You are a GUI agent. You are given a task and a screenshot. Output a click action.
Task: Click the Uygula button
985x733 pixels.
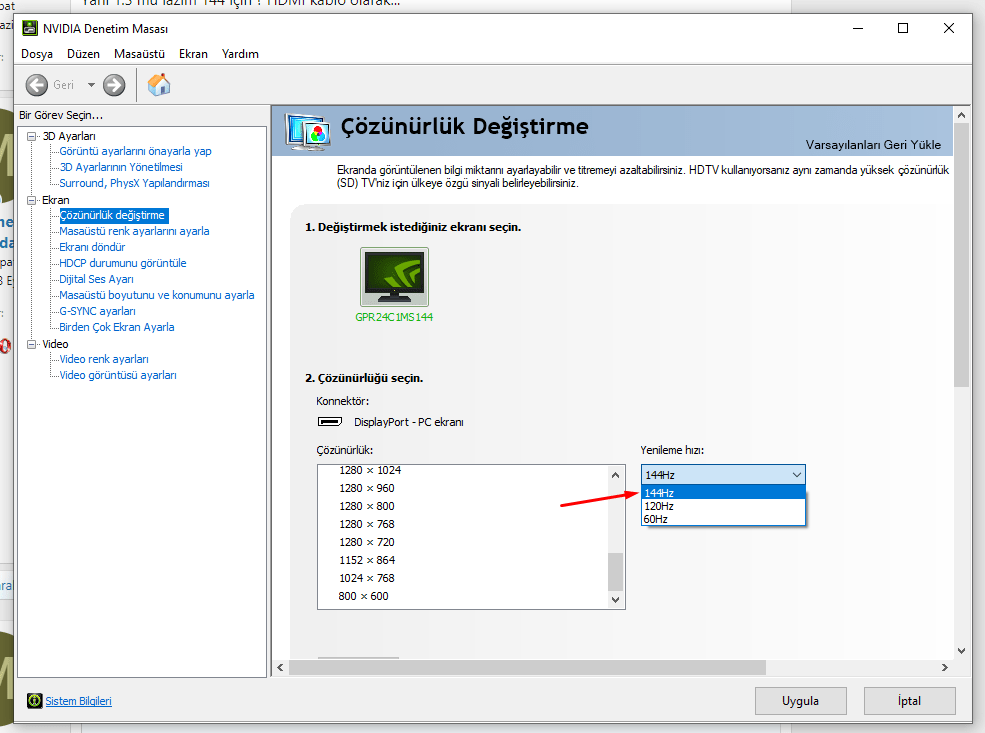tap(800, 701)
